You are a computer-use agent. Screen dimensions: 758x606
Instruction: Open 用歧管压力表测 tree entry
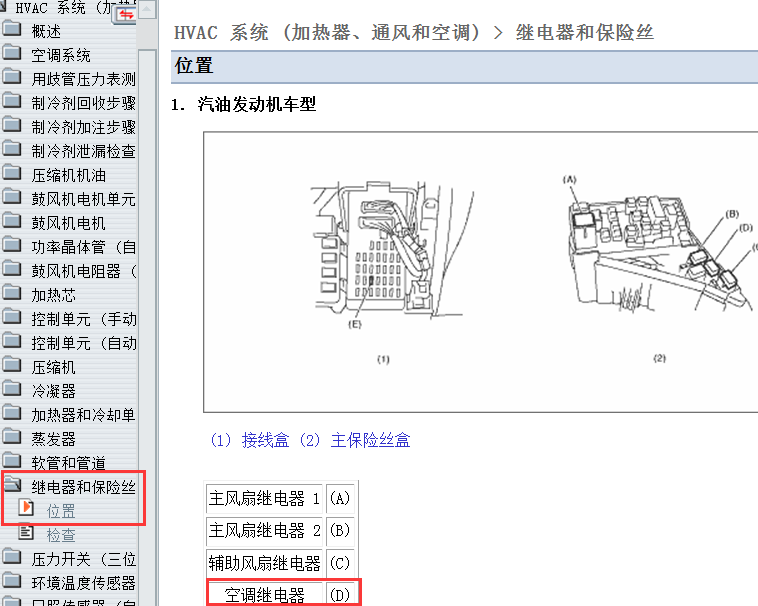click(83, 79)
